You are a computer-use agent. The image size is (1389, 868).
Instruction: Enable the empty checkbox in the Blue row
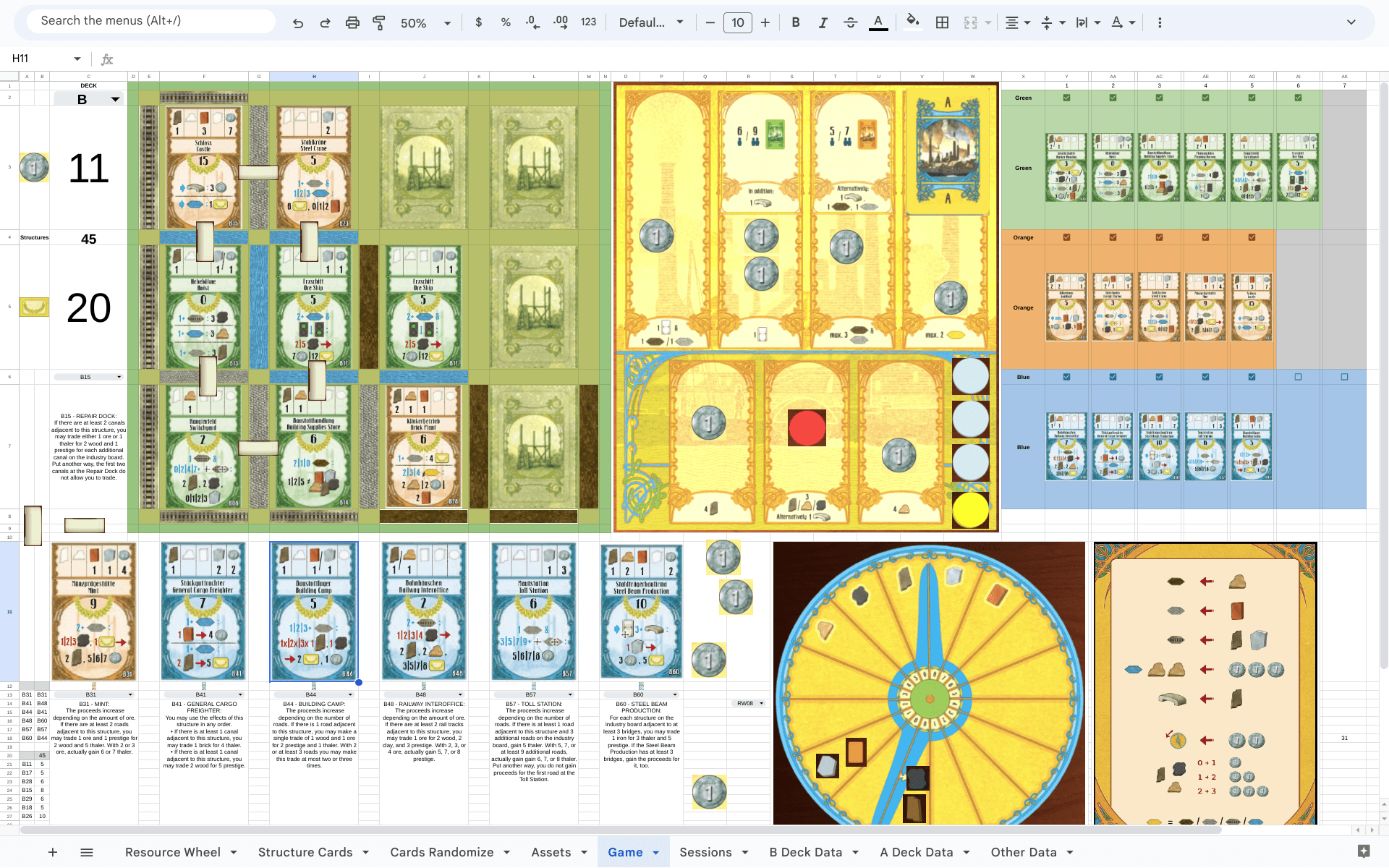pos(1299,377)
